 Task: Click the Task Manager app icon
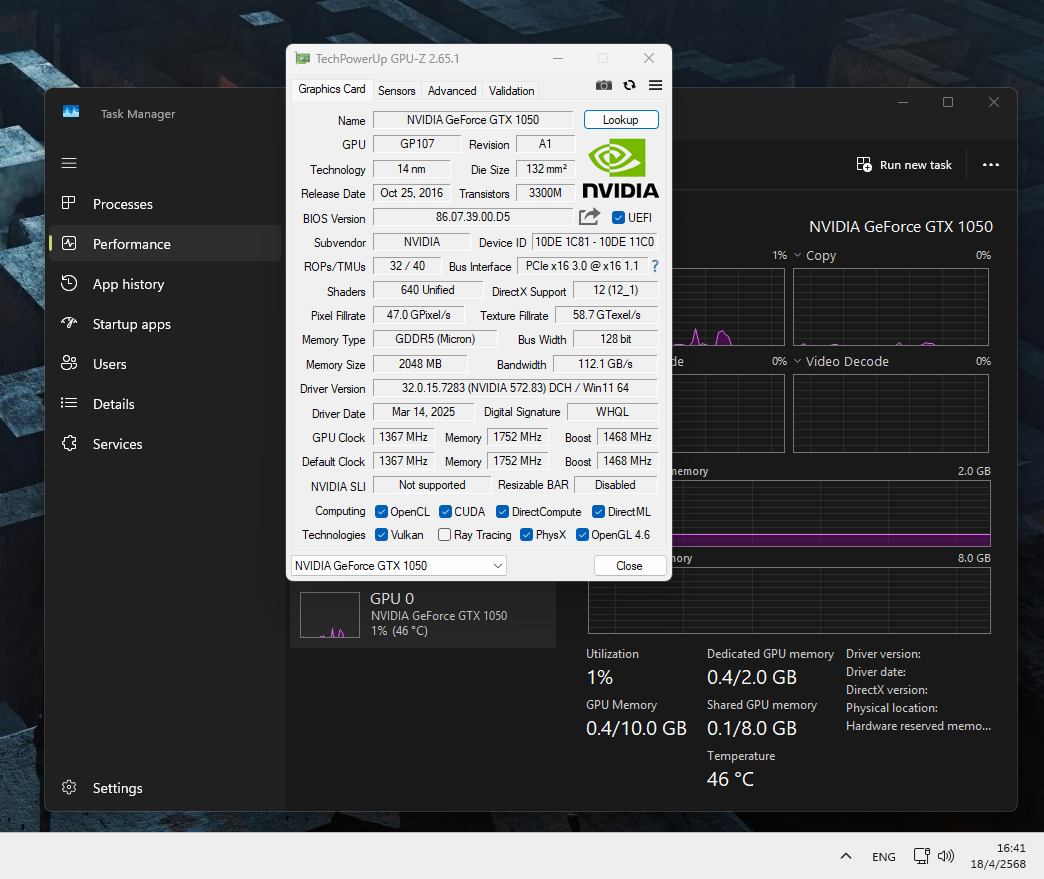[x=71, y=112]
